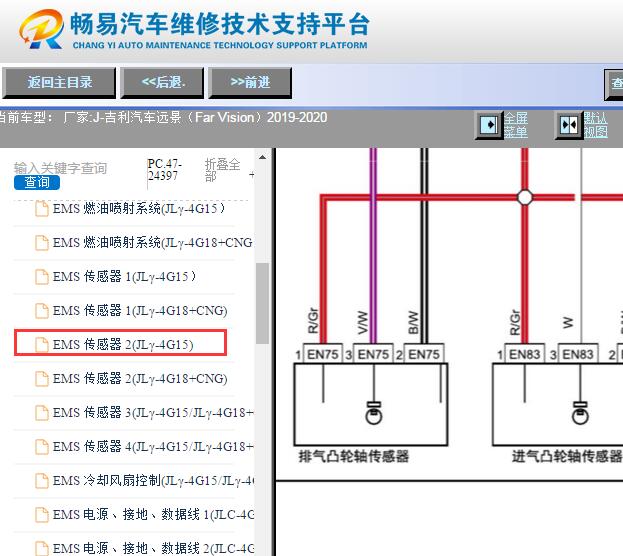
Task: Click document icon beside EMS 燃油喷射系统(JLγ-4G15)
Action: pos(42,209)
